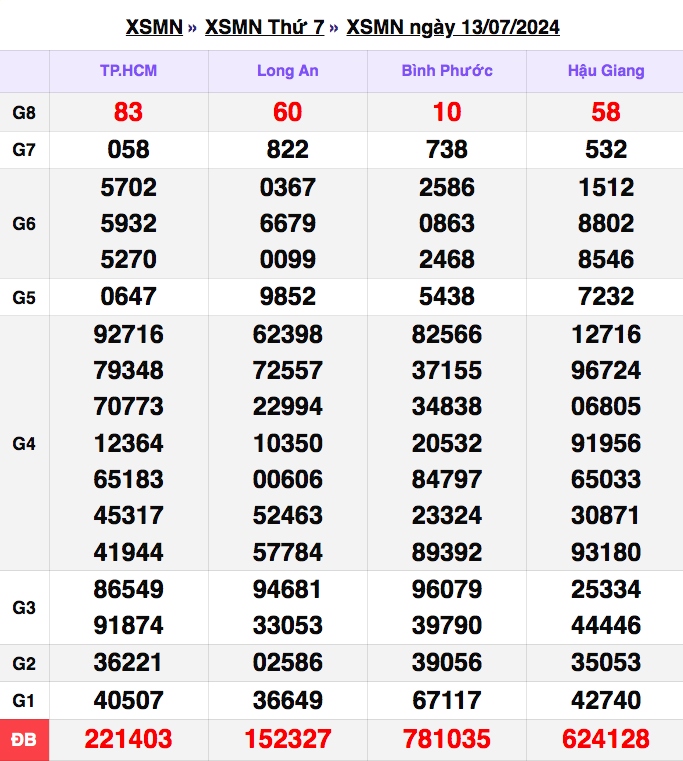The width and height of the screenshot is (683, 761).
Task: Click G5 value 5438
Action: (447, 297)
